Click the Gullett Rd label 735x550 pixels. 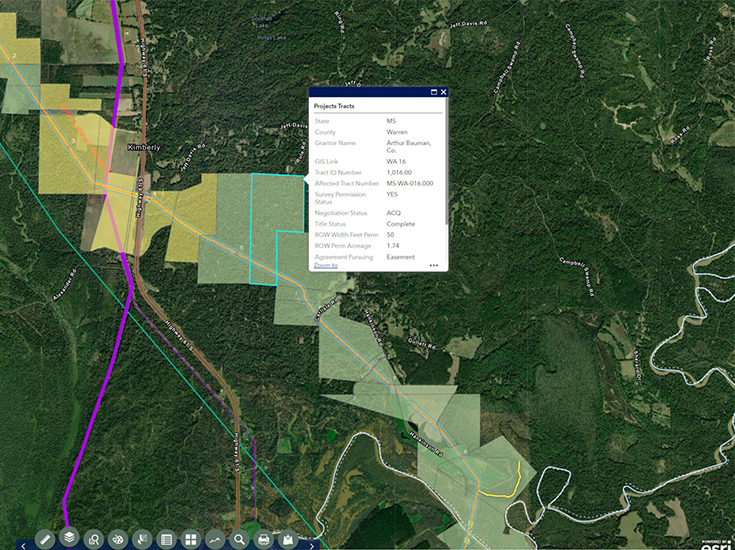(x=421, y=343)
